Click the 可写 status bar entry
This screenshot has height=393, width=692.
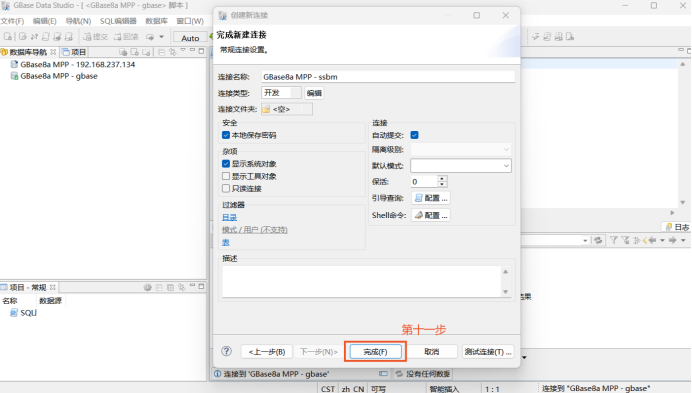click(378, 389)
